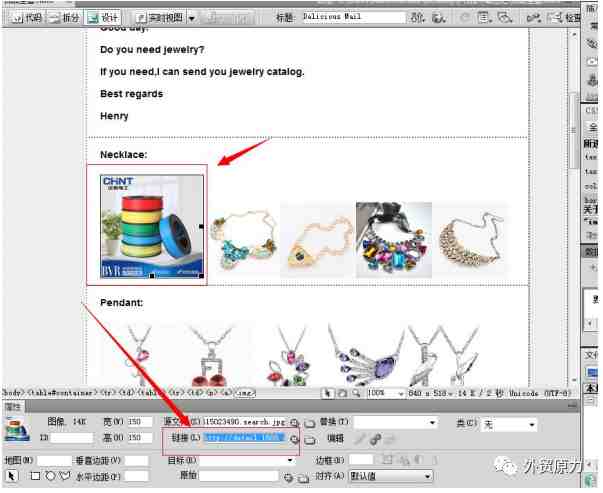
Task: Click the 'Henry' signature text
Action: (114, 116)
